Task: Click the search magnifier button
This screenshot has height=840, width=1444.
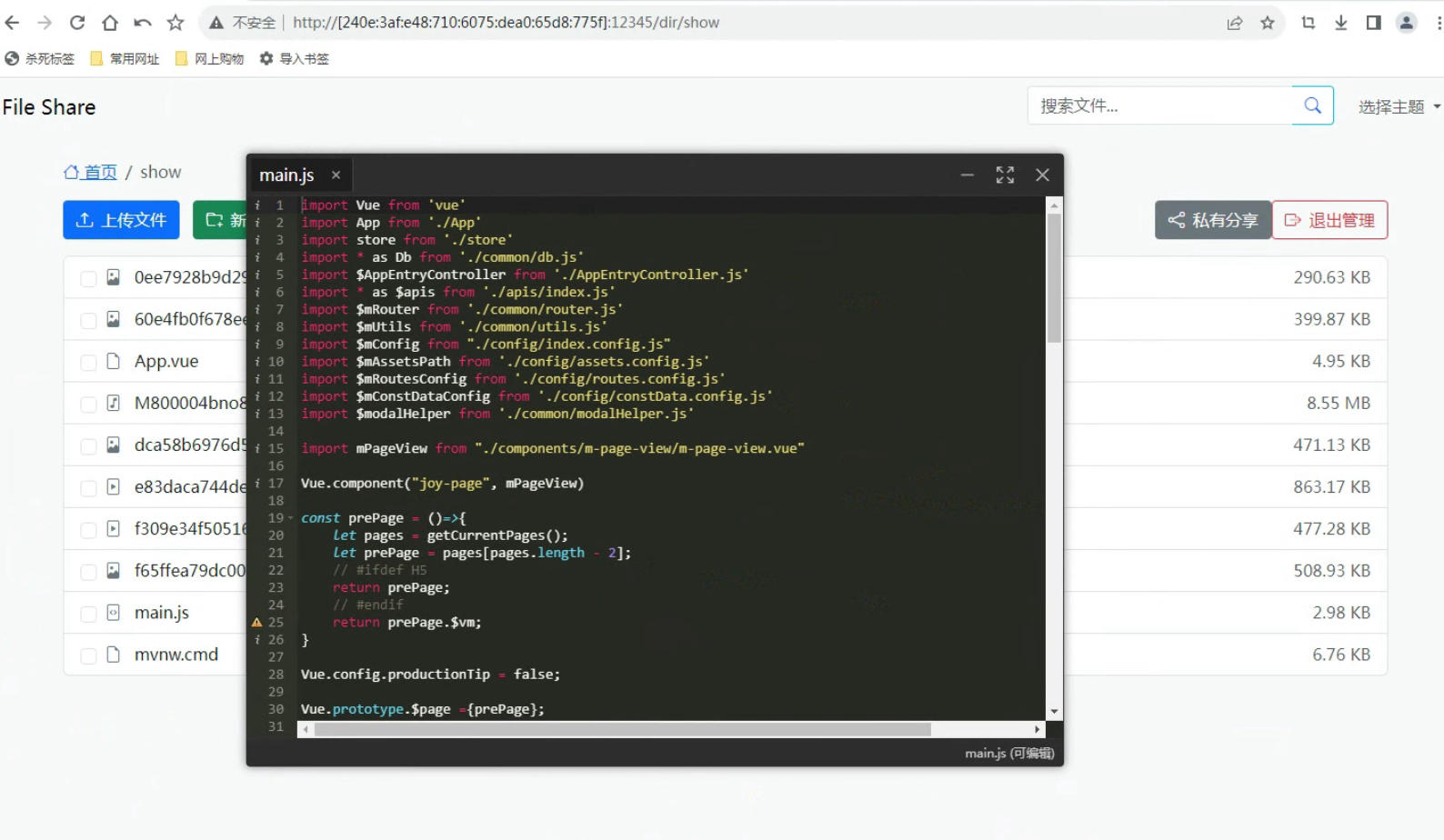Action: click(x=1312, y=105)
